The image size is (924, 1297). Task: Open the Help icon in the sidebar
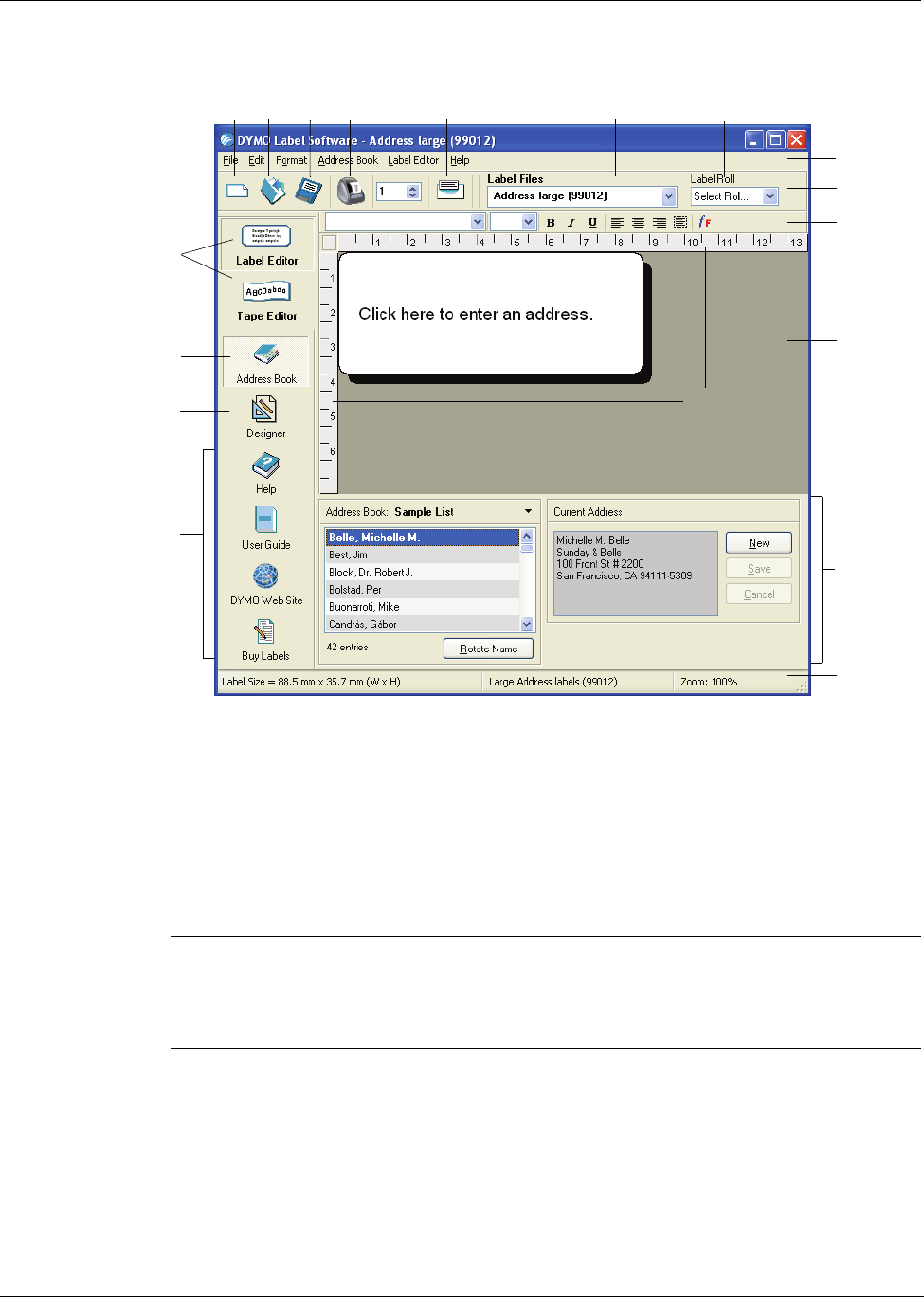click(265, 472)
